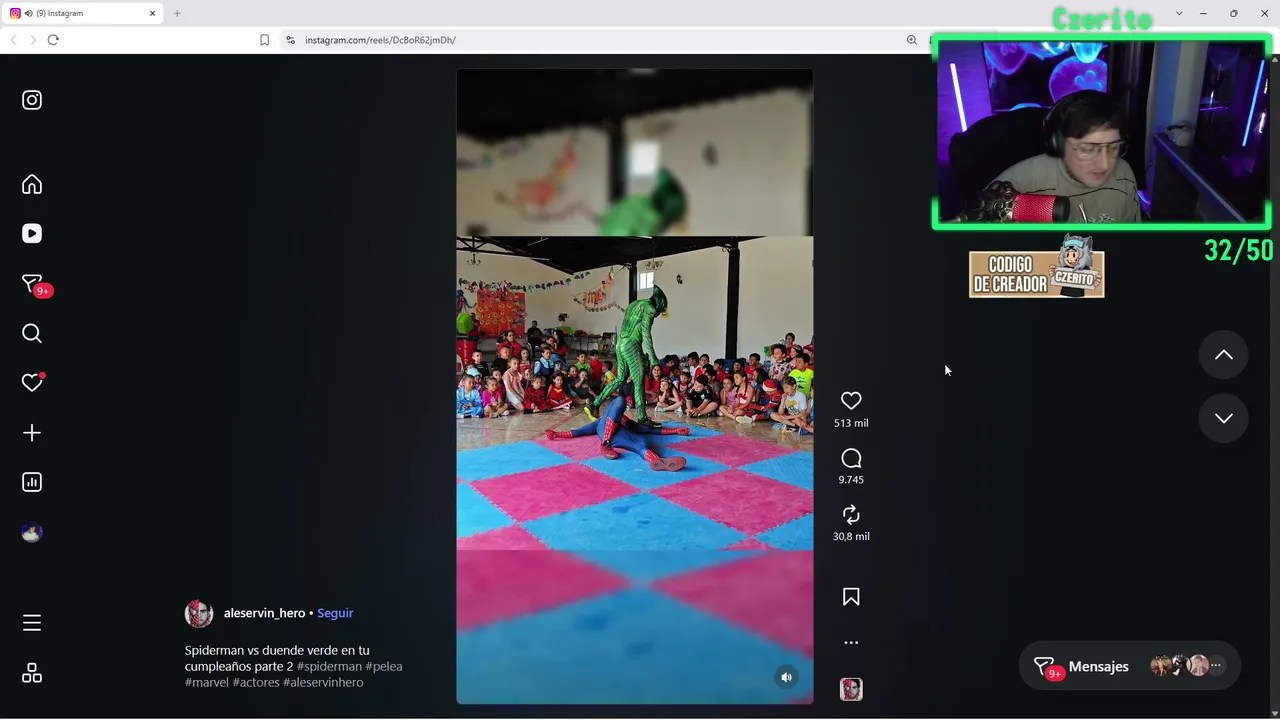Viewport: 1280px width, 720px height.
Task: Open the reel audio thumbnail
Action: click(x=851, y=689)
